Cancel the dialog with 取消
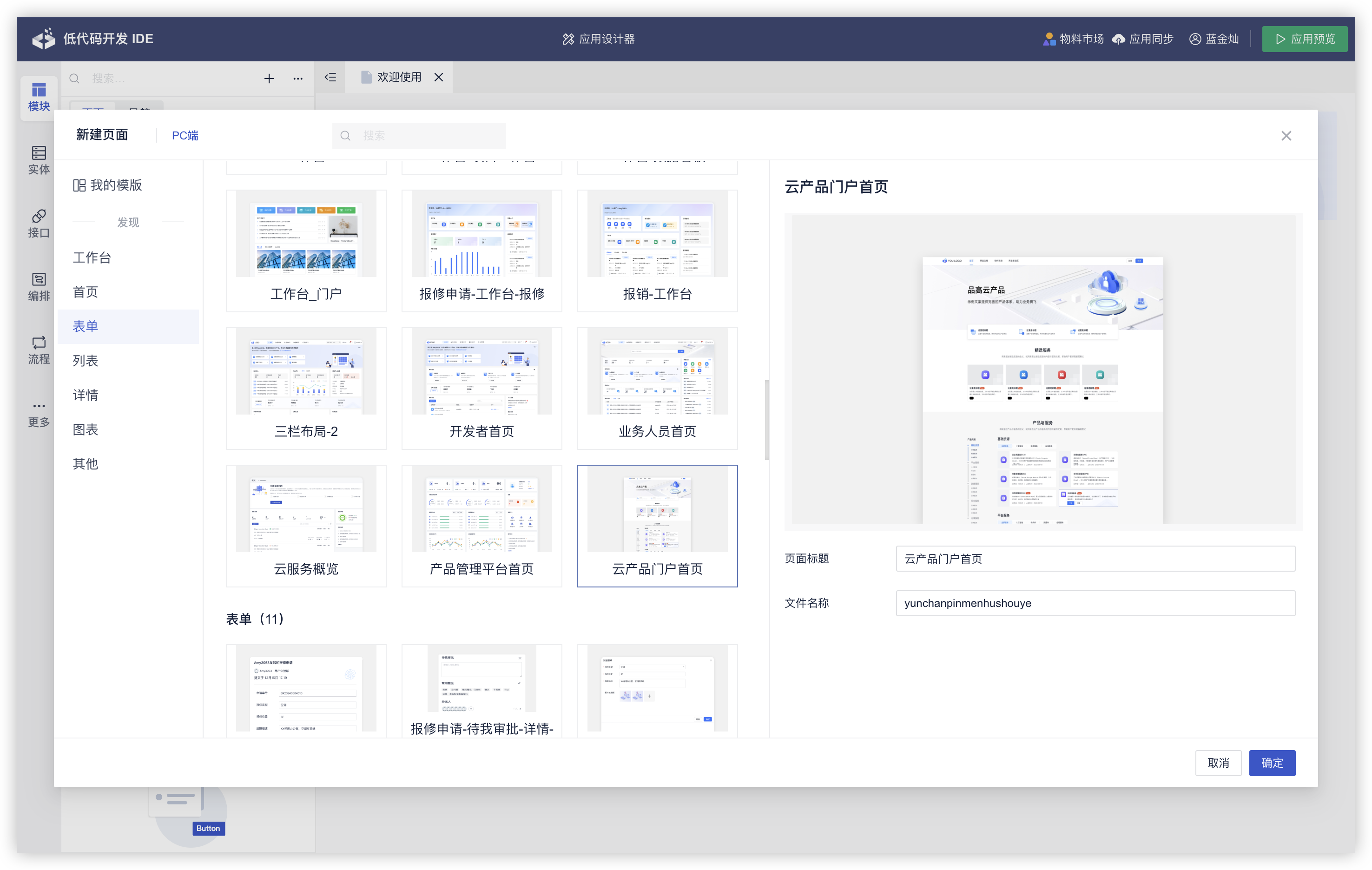This screenshot has height=870, width=1372. tap(1218, 762)
